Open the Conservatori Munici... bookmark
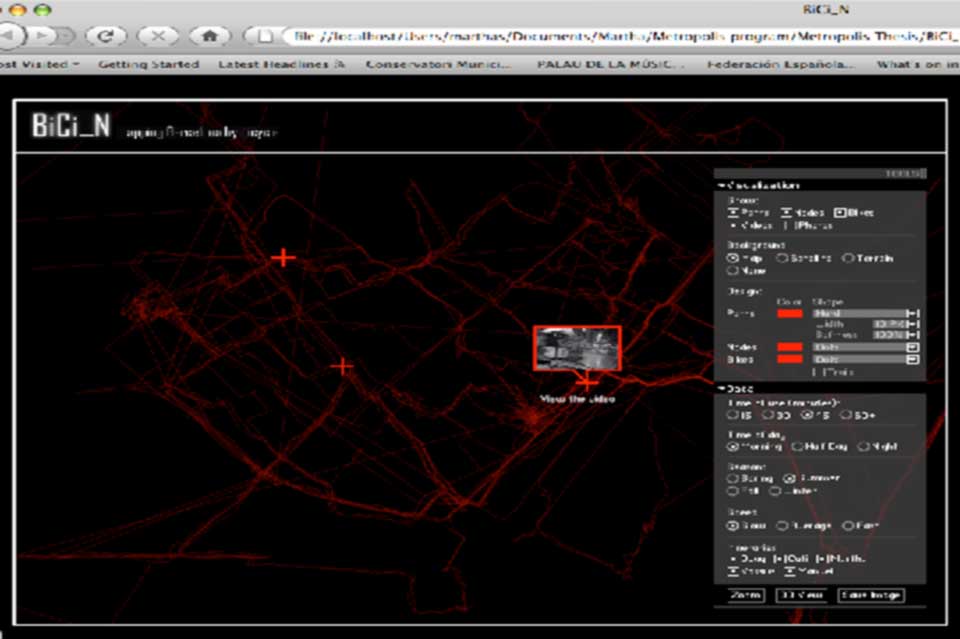The width and height of the screenshot is (960, 639). (438, 64)
